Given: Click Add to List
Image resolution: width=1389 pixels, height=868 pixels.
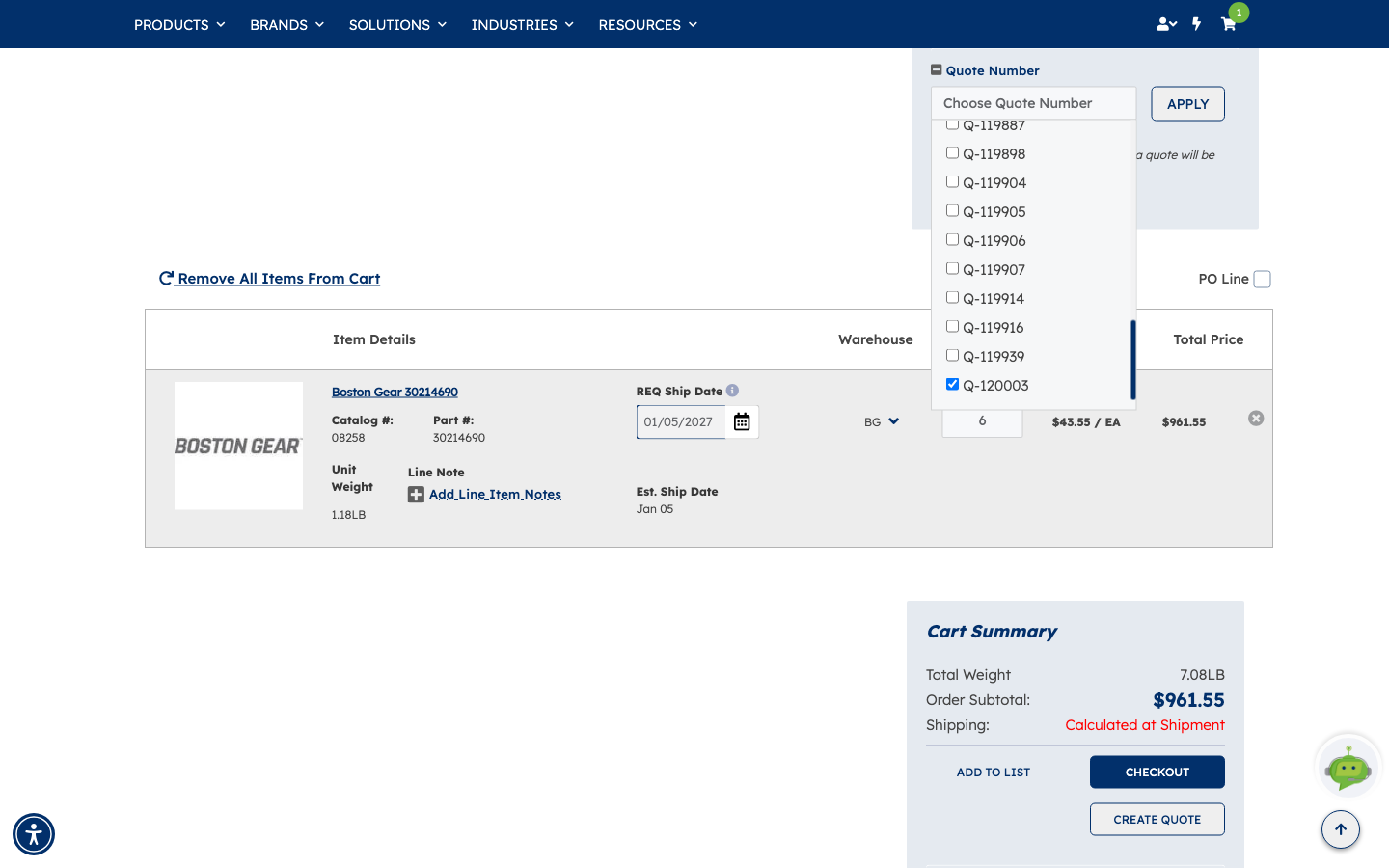Looking at the screenshot, I should [994, 772].
